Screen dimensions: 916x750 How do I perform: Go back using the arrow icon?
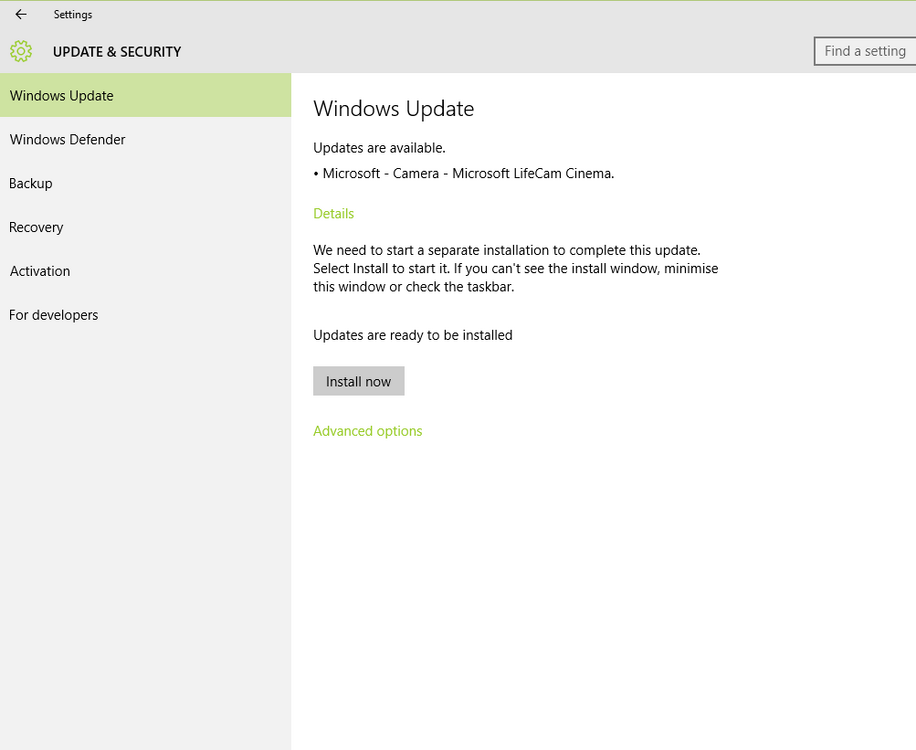21,15
